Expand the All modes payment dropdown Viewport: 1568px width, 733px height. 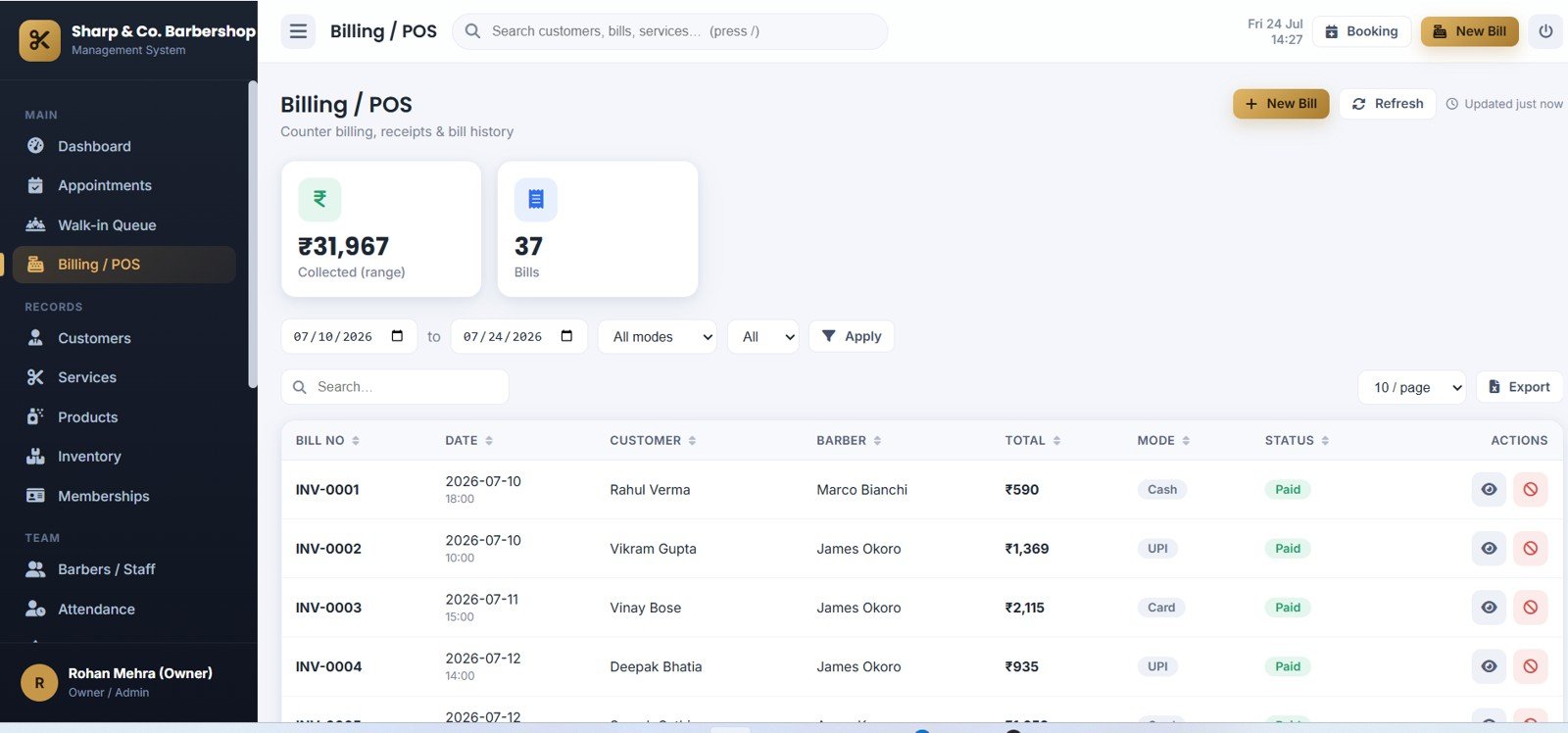click(x=658, y=336)
